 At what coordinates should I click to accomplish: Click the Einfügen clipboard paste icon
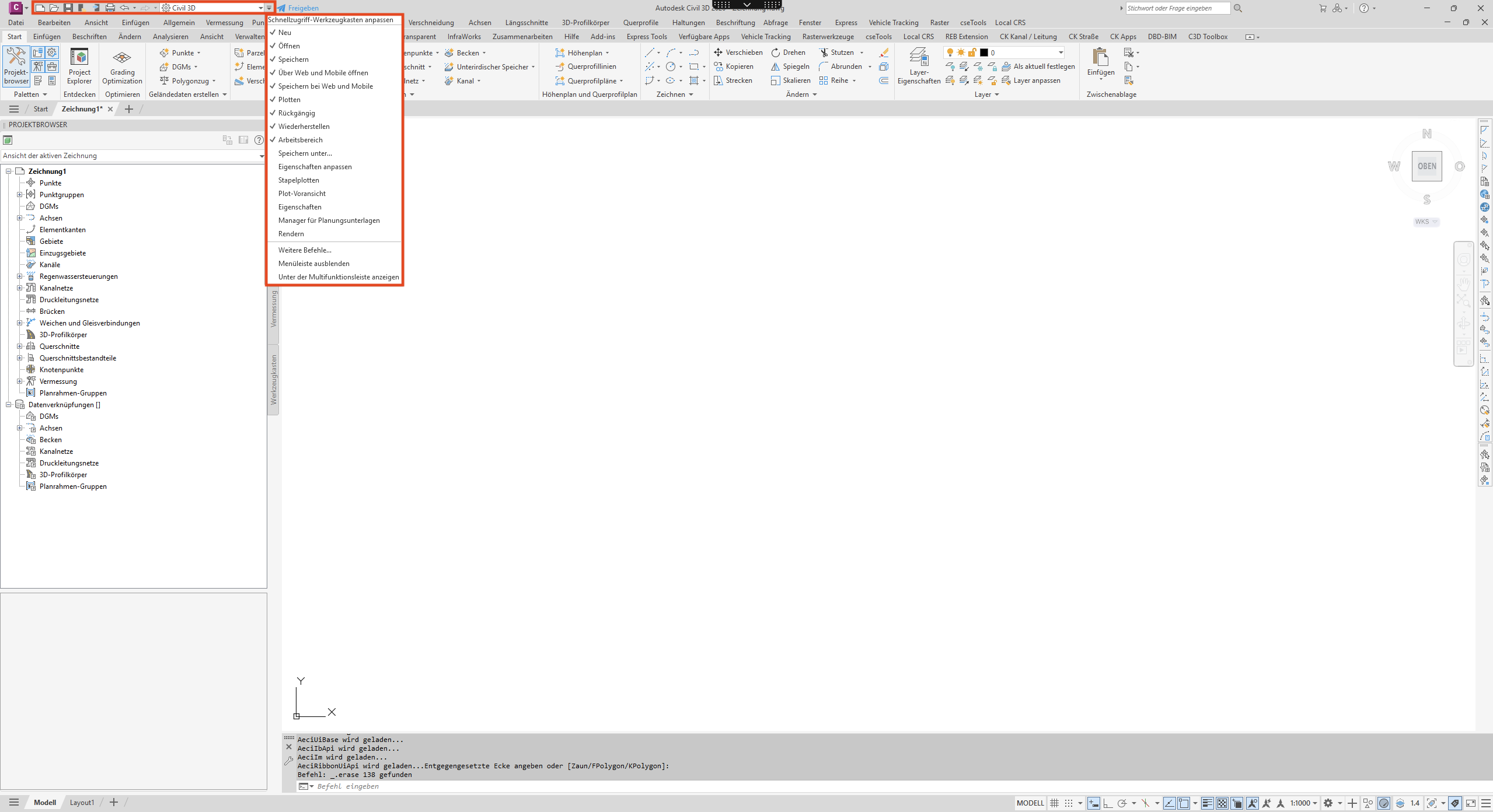tap(1100, 57)
